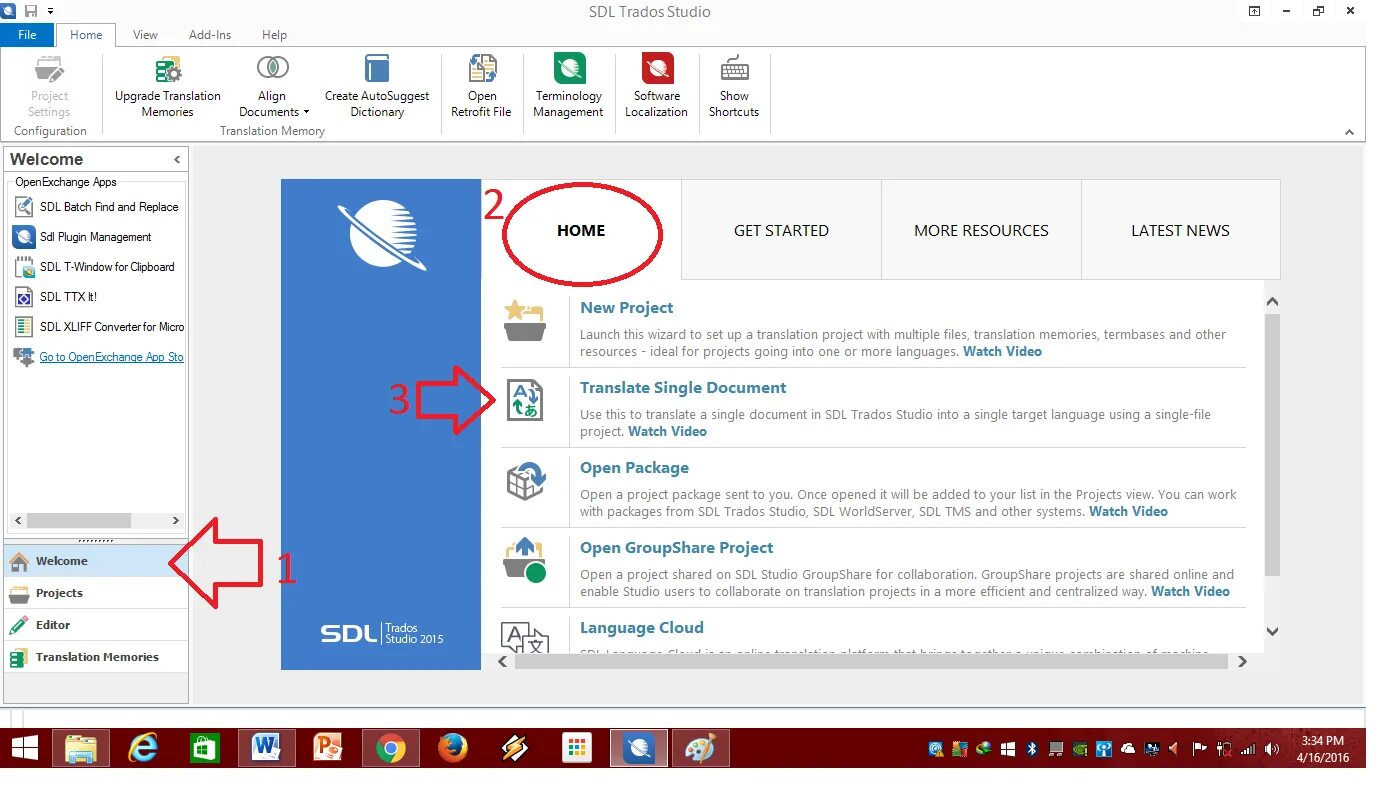Go to the Translation Memories view
This screenshot has height=794, width=1380.
click(96, 657)
